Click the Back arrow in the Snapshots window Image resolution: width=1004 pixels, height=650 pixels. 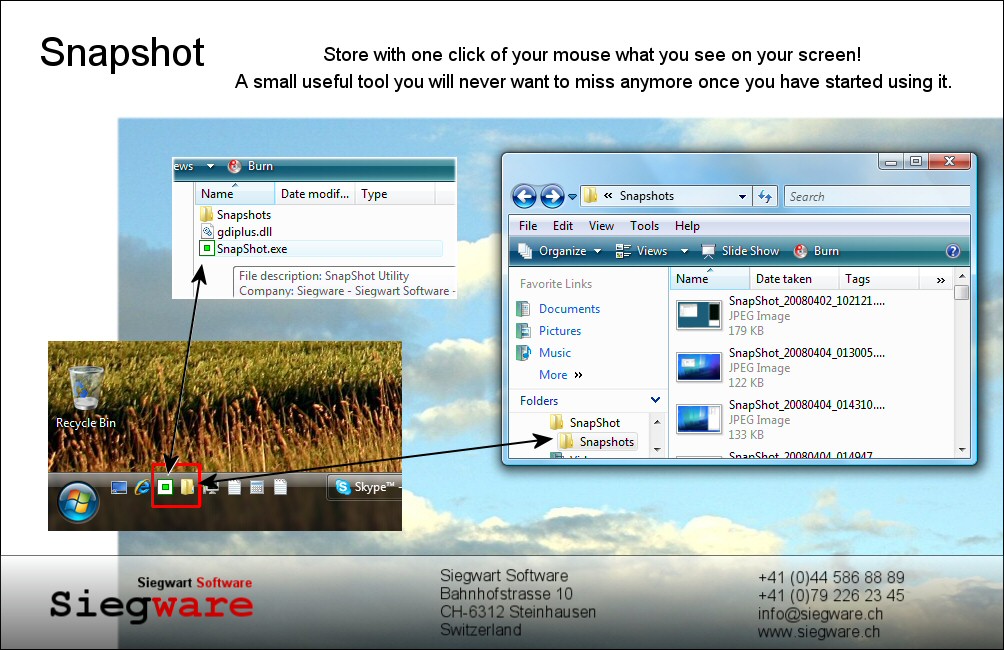(x=524, y=197)
